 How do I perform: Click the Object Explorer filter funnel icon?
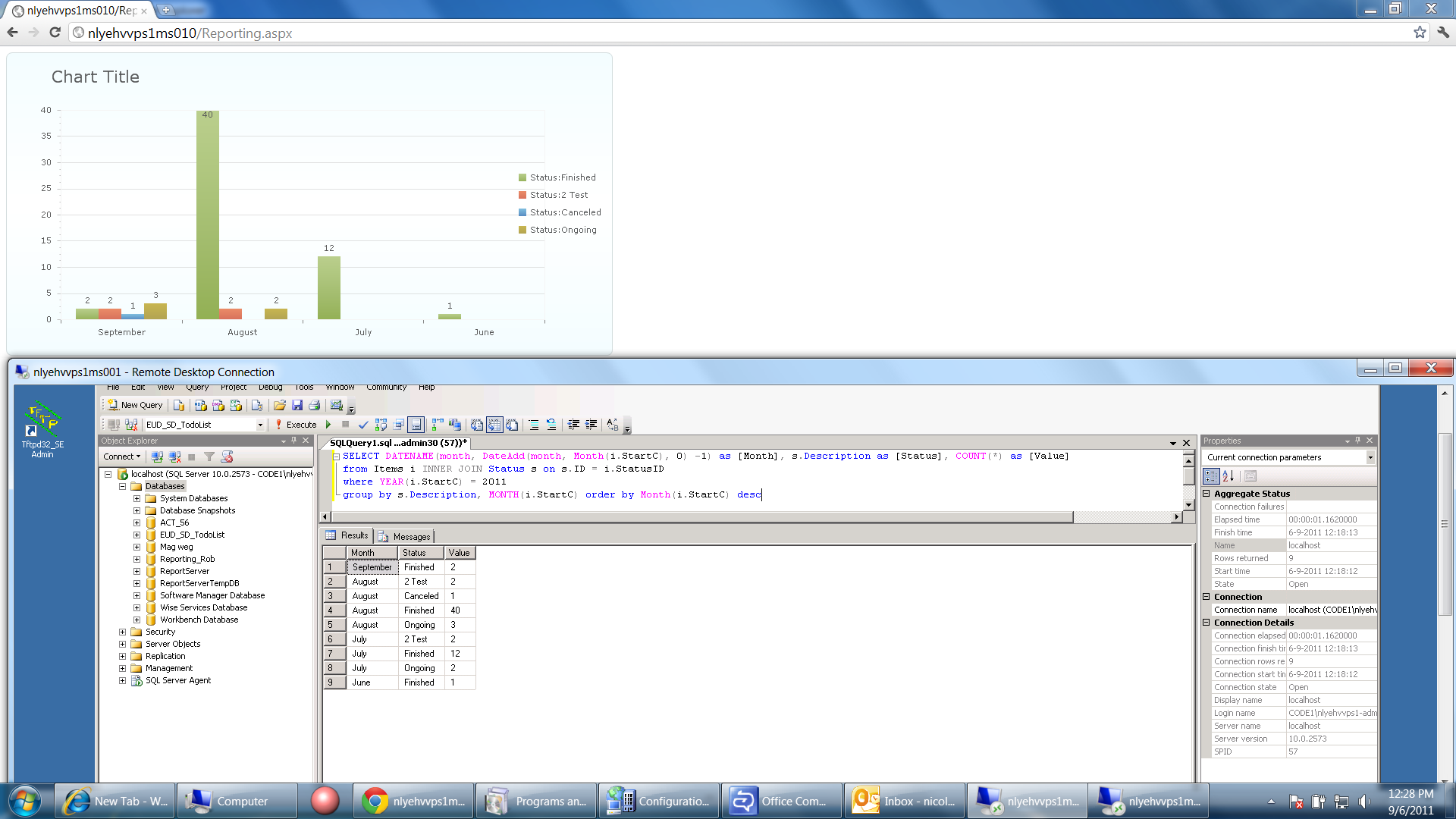[209, 457]
